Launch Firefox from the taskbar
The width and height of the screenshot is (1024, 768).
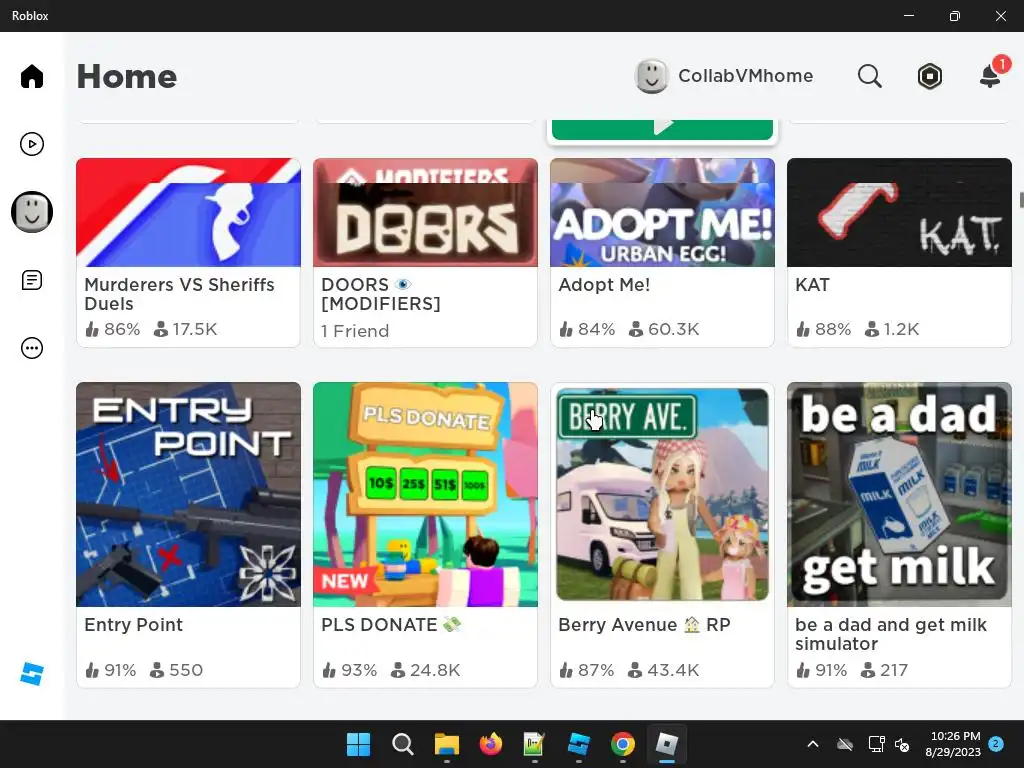pos(490,744)
